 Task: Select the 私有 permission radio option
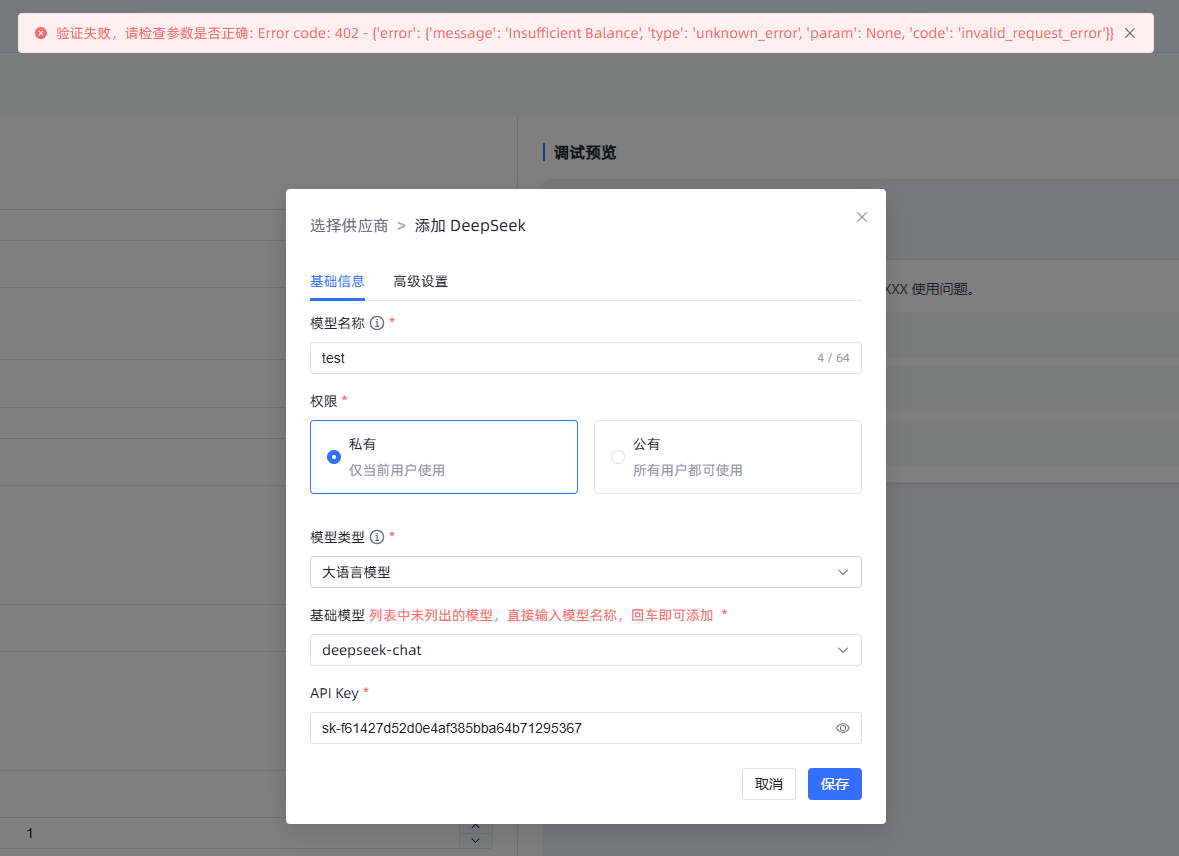pyautogui.click(x=444, y=457)
